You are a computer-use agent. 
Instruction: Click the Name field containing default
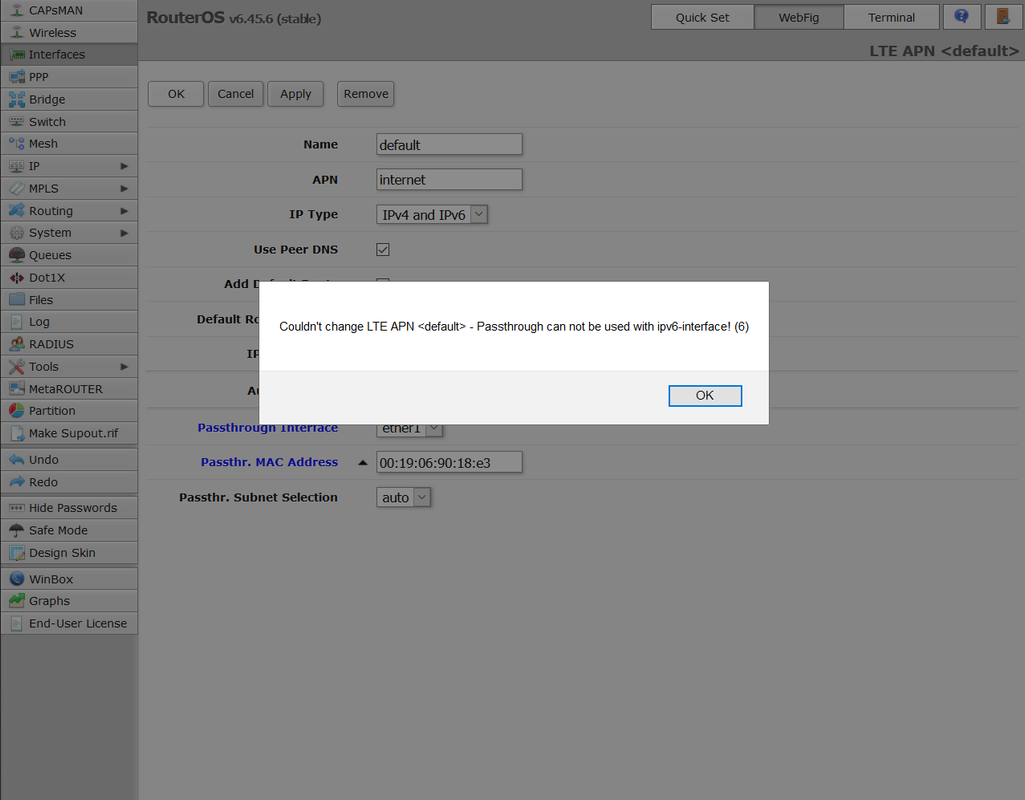(x=449, y=144)
